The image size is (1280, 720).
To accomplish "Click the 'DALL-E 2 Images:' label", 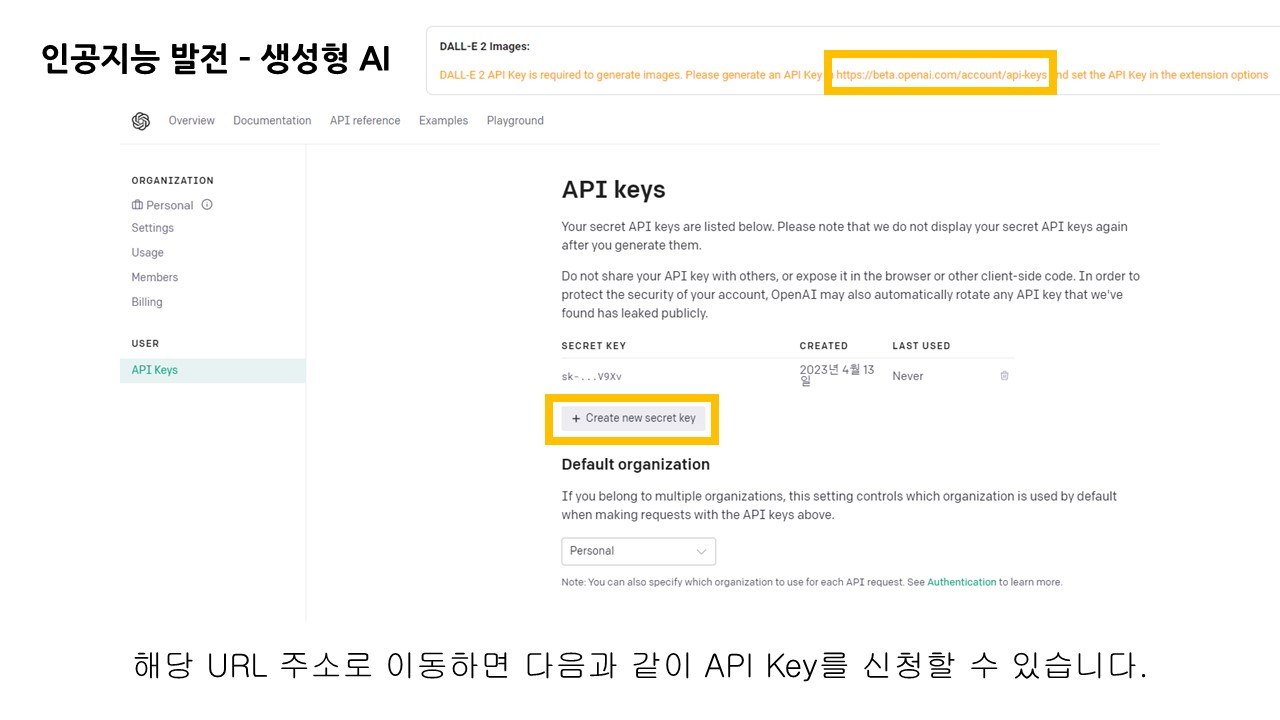I will tap(485, 47).
